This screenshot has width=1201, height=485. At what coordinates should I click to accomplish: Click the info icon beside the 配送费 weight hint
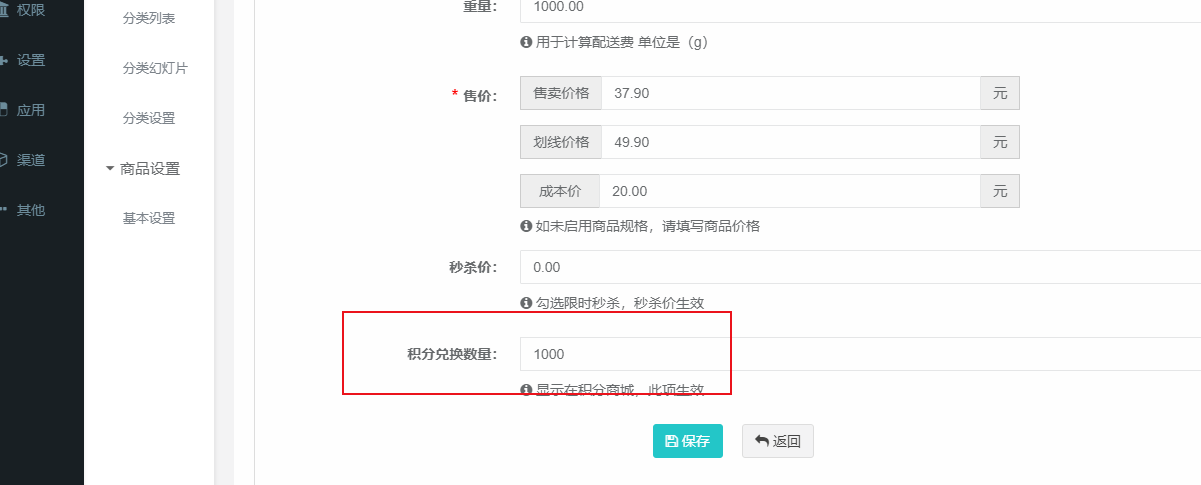pyautogui.click(x=526, y=43)
